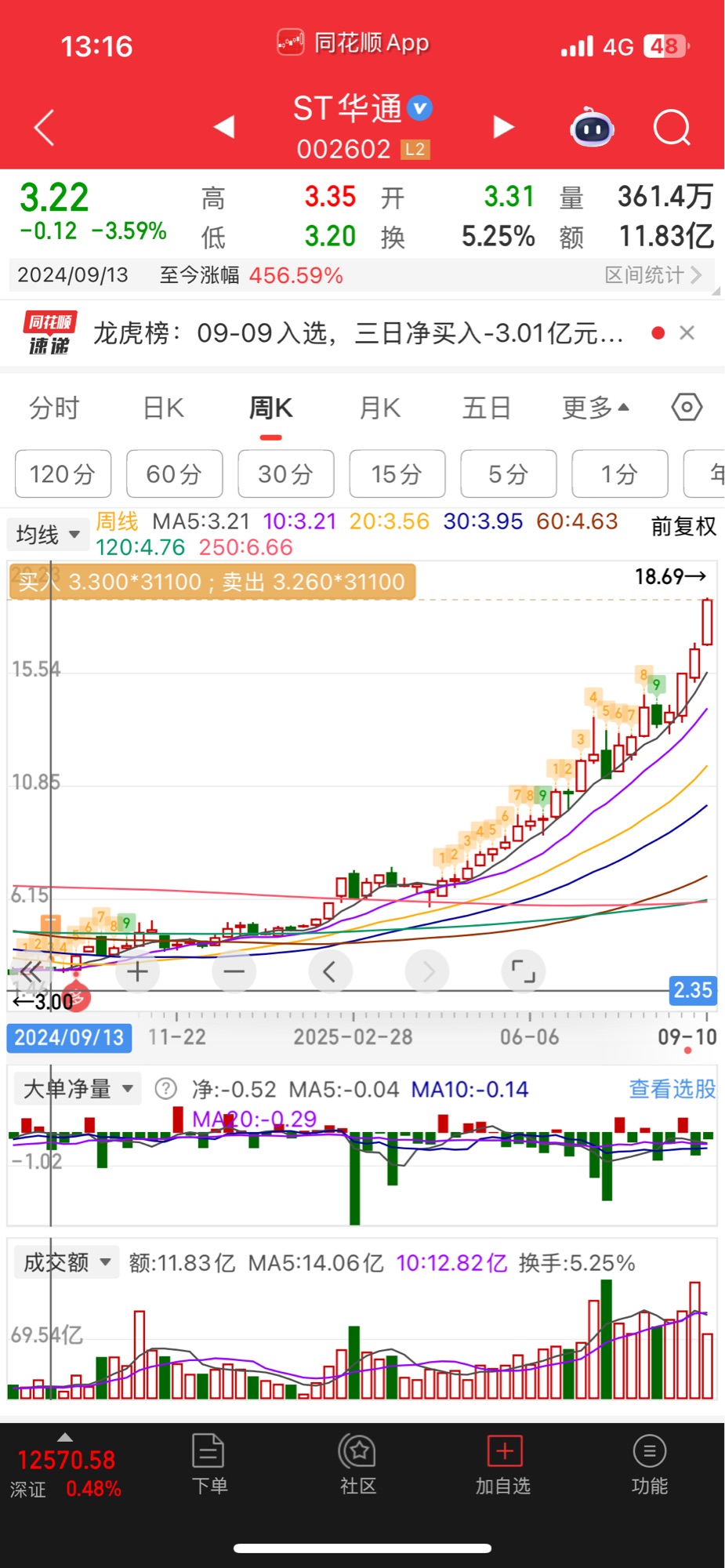Switch to 日K chart tab
Screen dimensions: 725x1568
[x=163, y=408]
